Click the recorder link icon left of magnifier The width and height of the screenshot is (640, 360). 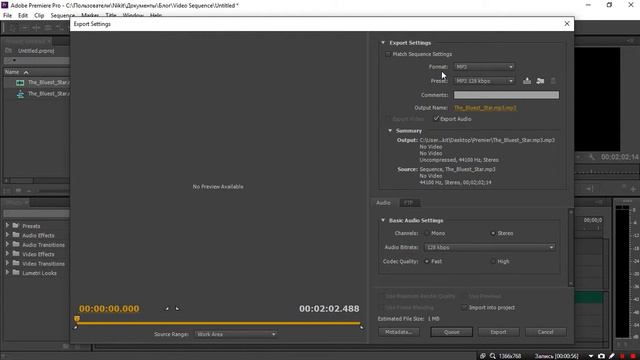coord(482,356)
